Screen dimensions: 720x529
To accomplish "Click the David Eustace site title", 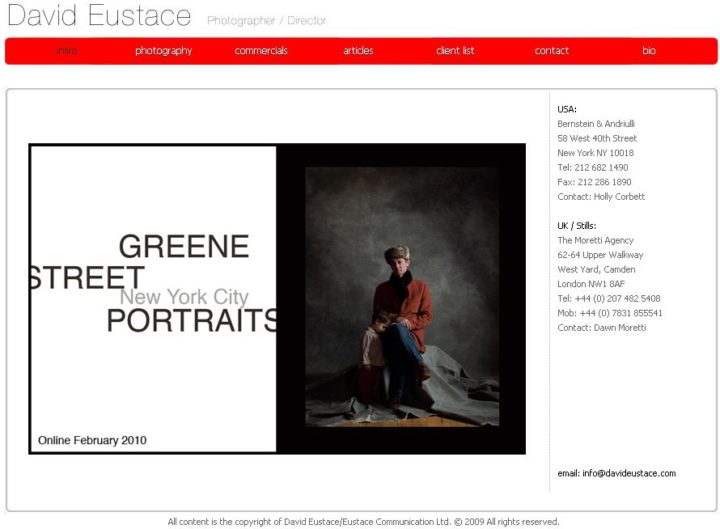I will pos(99,15).
